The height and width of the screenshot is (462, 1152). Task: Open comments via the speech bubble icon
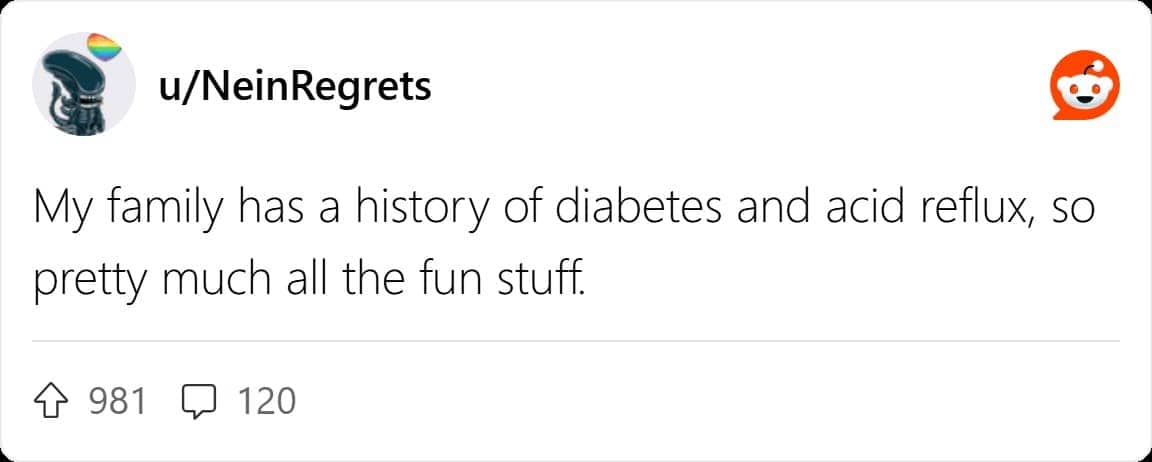(199, 402)
